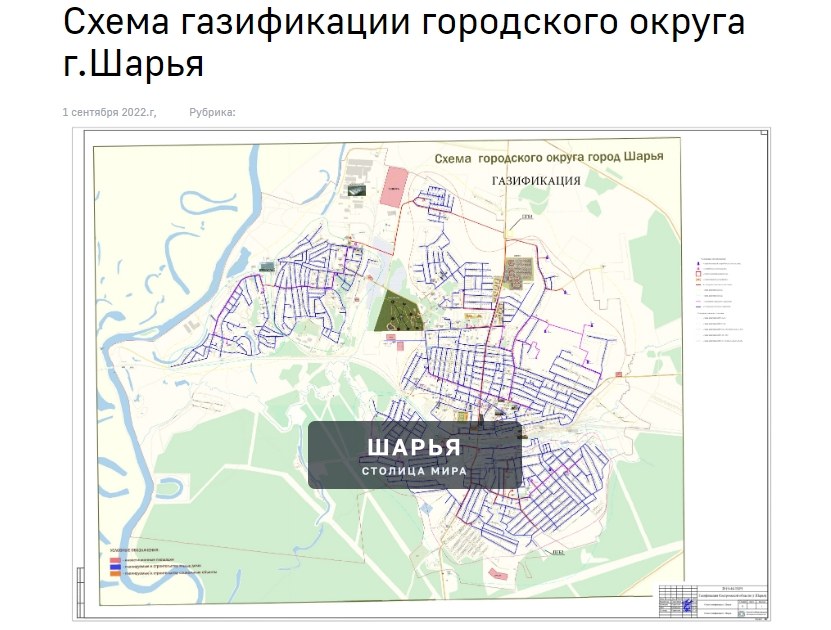
Task: Click the 'ШАРЬЯ столица мира' overlay banner
Action: coord(415,455)
